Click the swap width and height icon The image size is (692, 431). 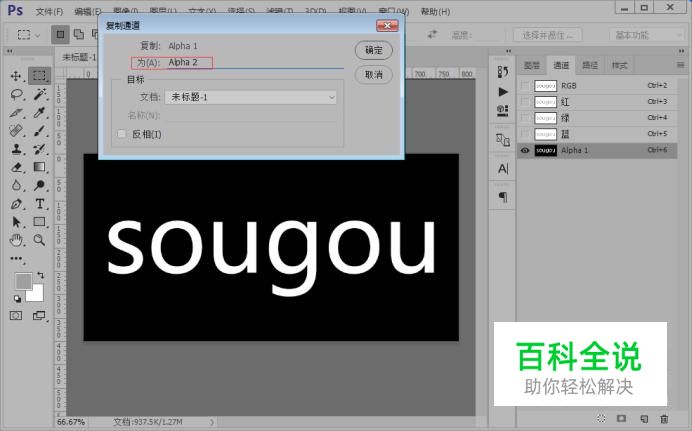[432, 34]
